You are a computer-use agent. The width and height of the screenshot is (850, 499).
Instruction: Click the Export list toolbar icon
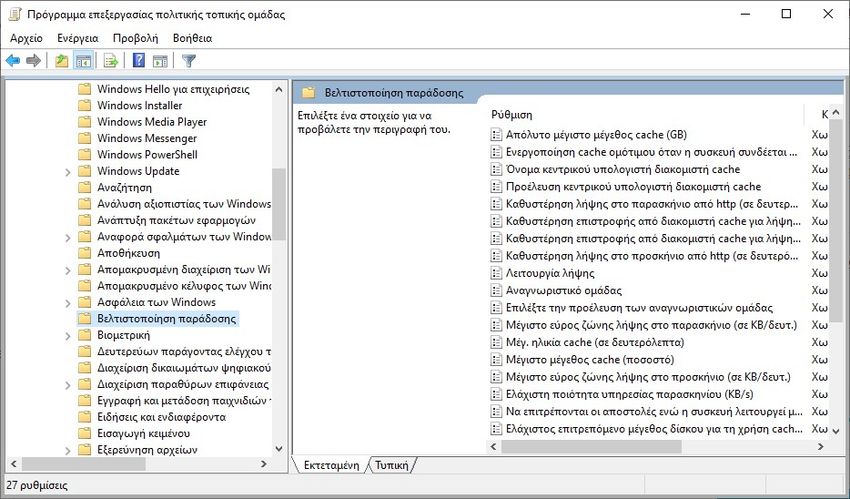coord(111,61)
